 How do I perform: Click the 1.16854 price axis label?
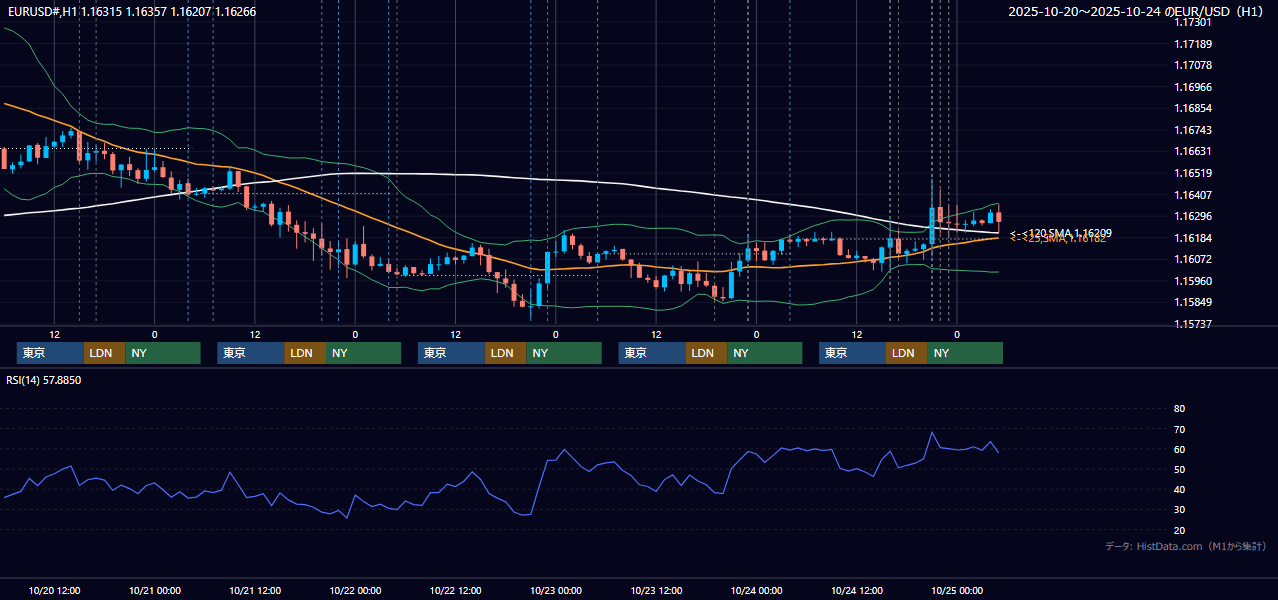(1192, 108)
